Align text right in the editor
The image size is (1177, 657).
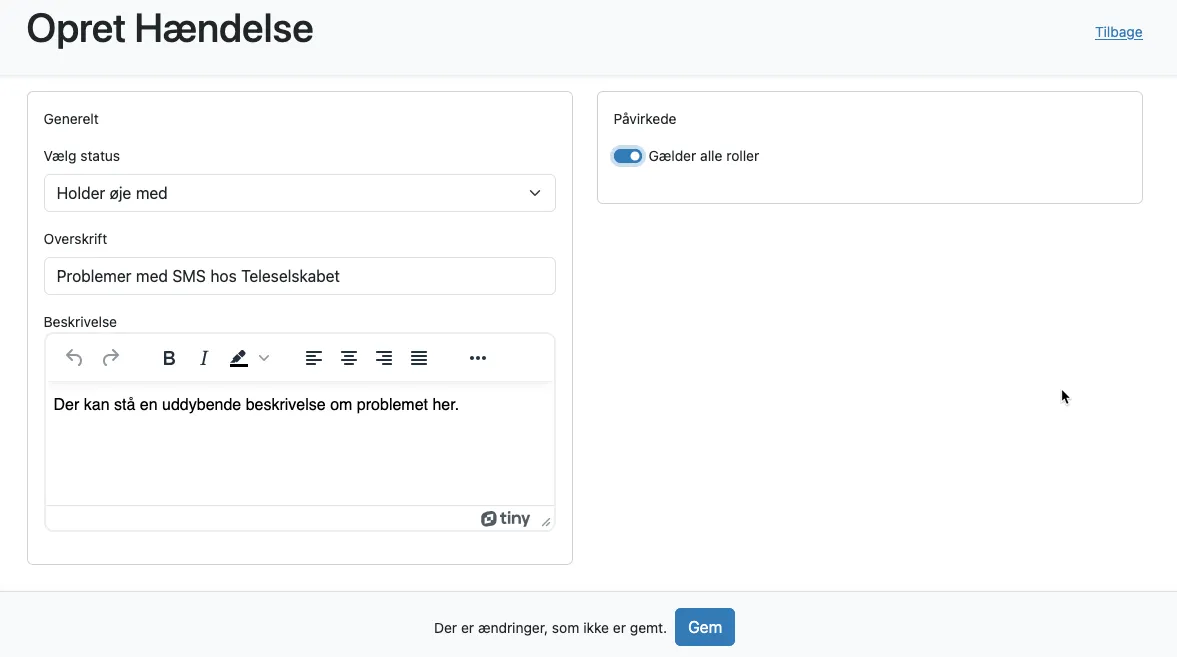click(384, 358)
